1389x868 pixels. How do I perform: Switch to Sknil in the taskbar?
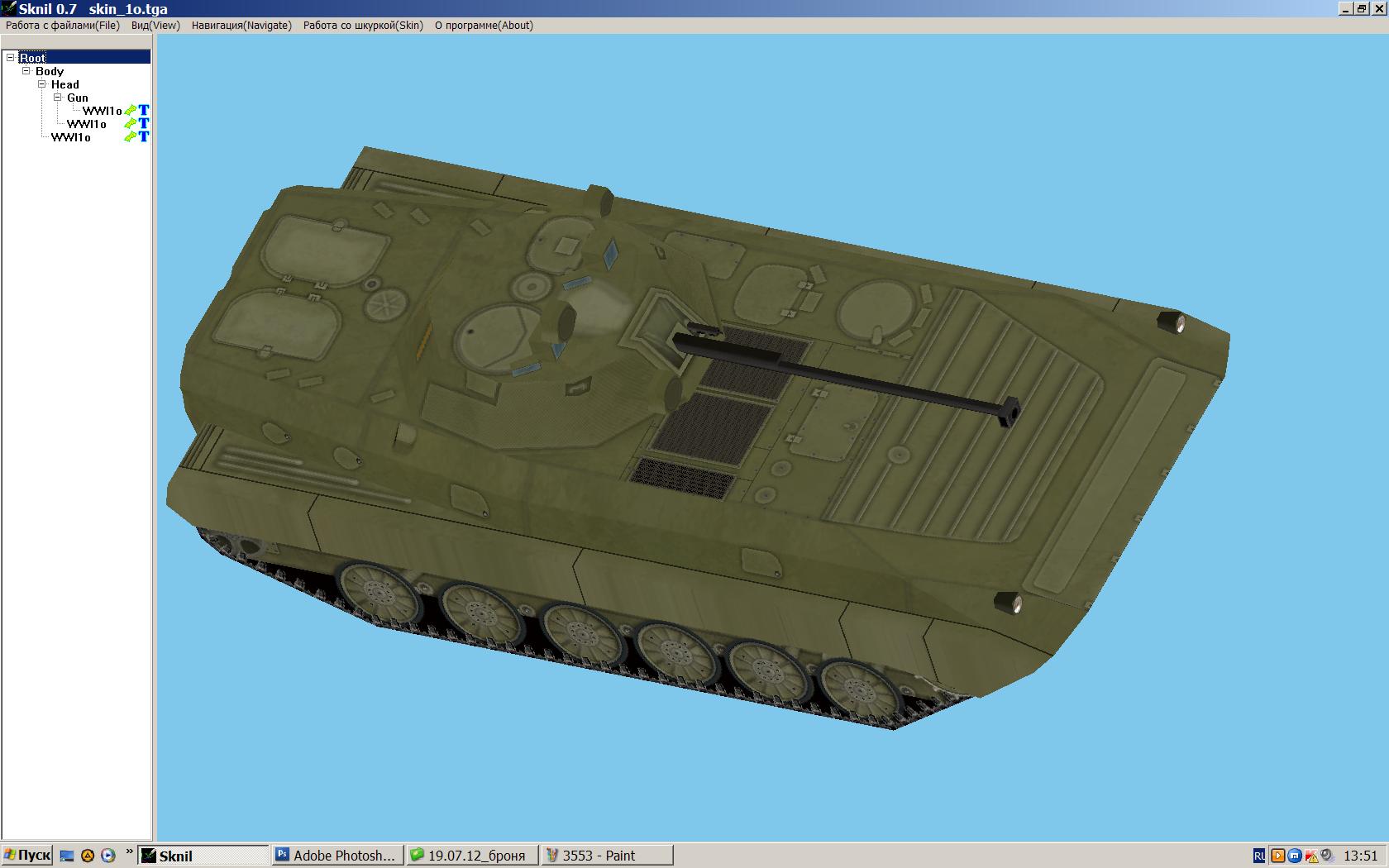tap(203, 856)
